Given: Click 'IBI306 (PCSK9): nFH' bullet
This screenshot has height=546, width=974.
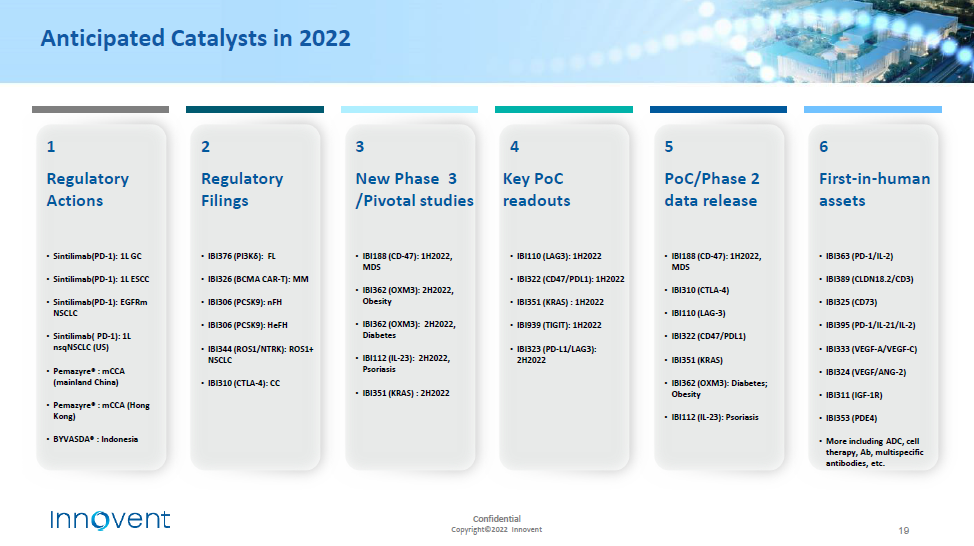Looking at the screenshot, I should pos(245,302).
